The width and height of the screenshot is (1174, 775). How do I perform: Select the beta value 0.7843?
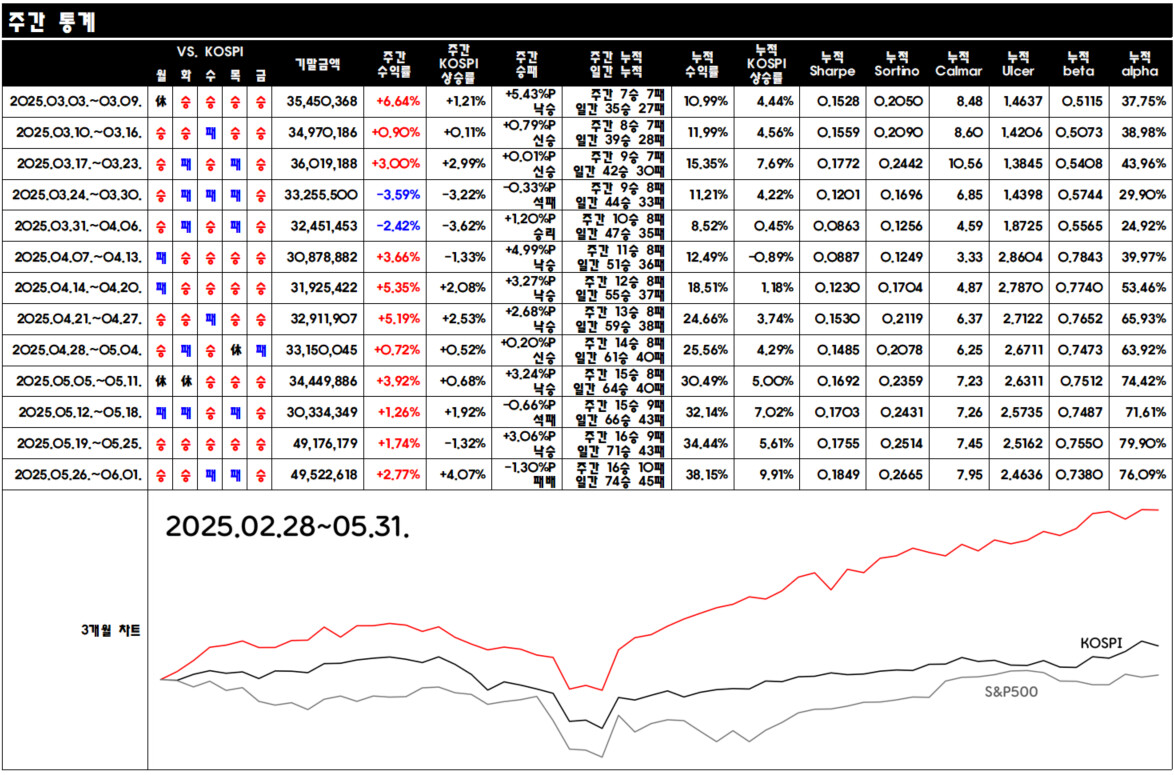[1078, 257]
